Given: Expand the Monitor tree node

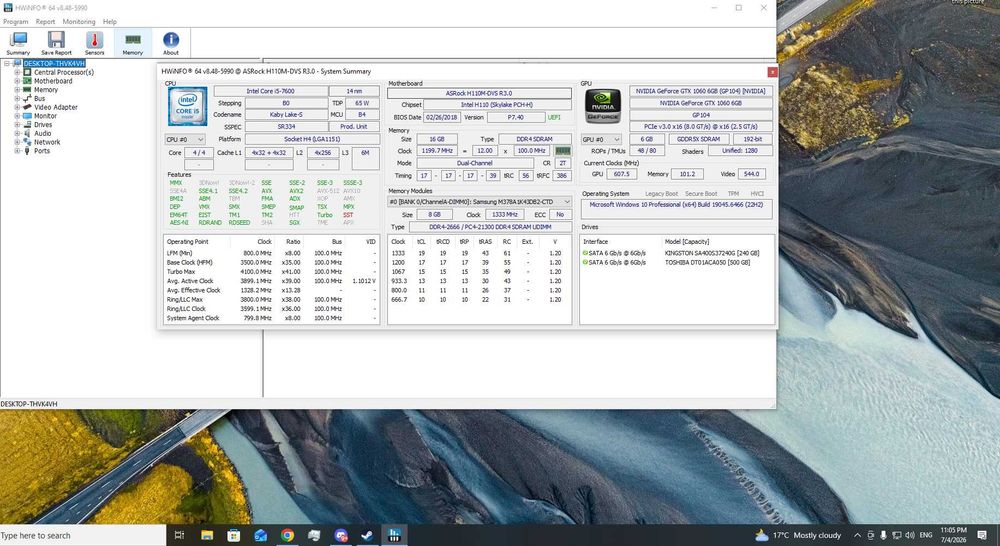Looking at the screenshot, I should coord(17,116).
